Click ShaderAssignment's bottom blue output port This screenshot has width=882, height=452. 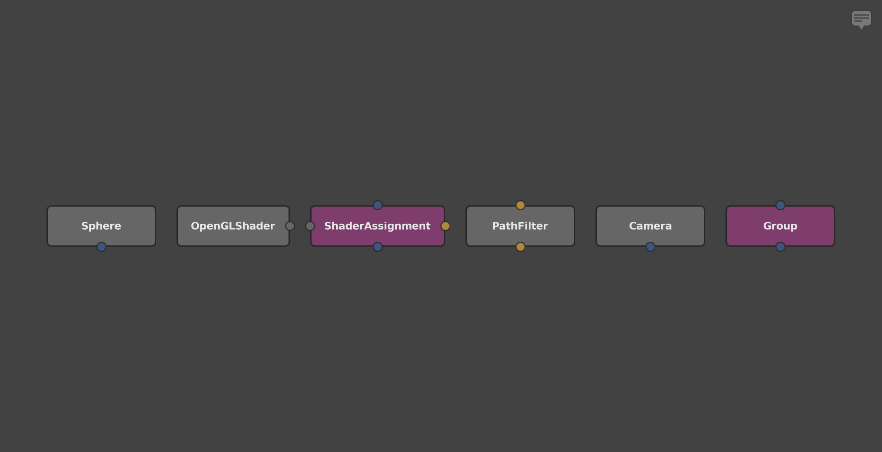(x=378, y=247)
